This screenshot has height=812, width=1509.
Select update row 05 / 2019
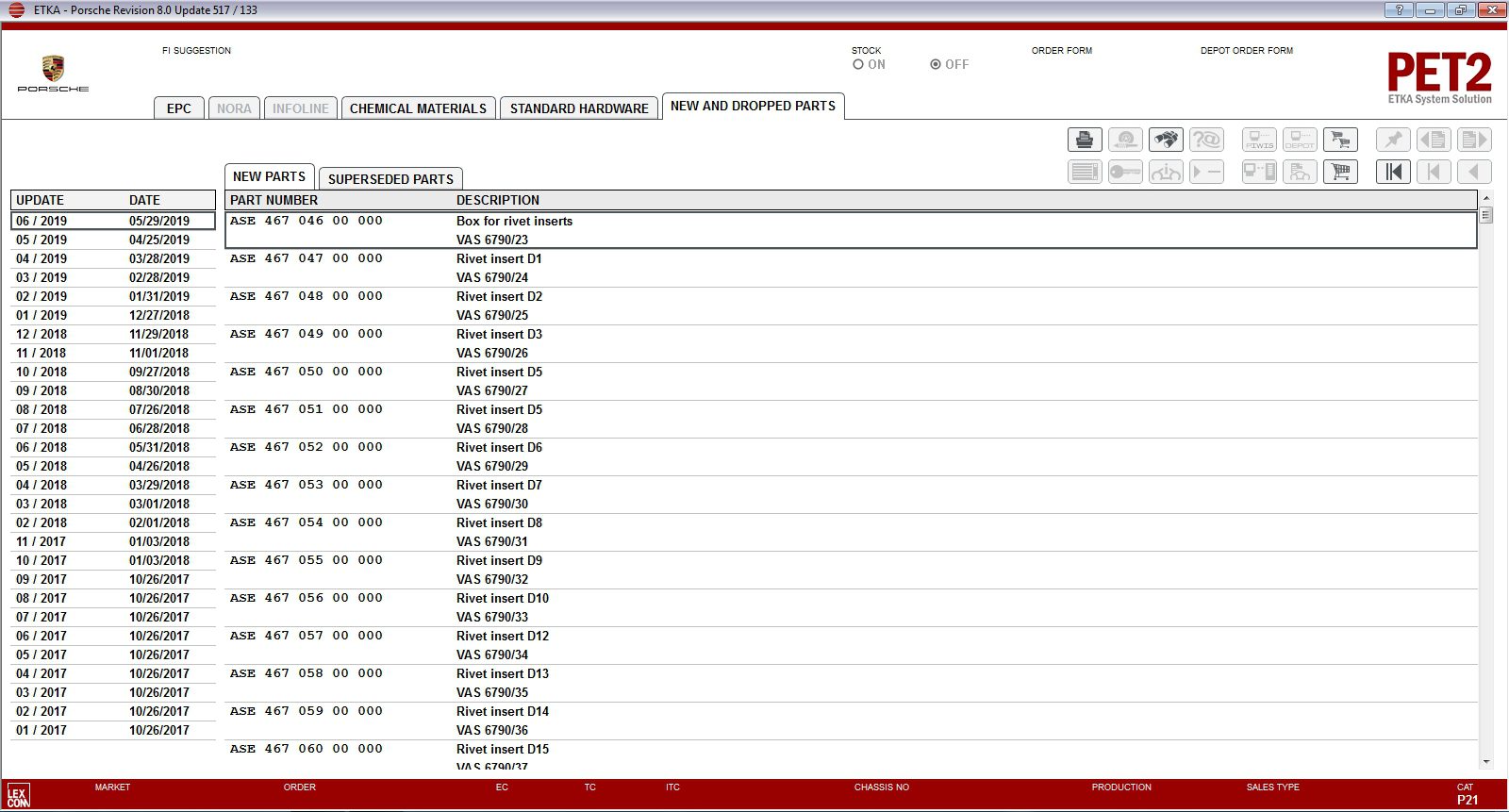113,240
